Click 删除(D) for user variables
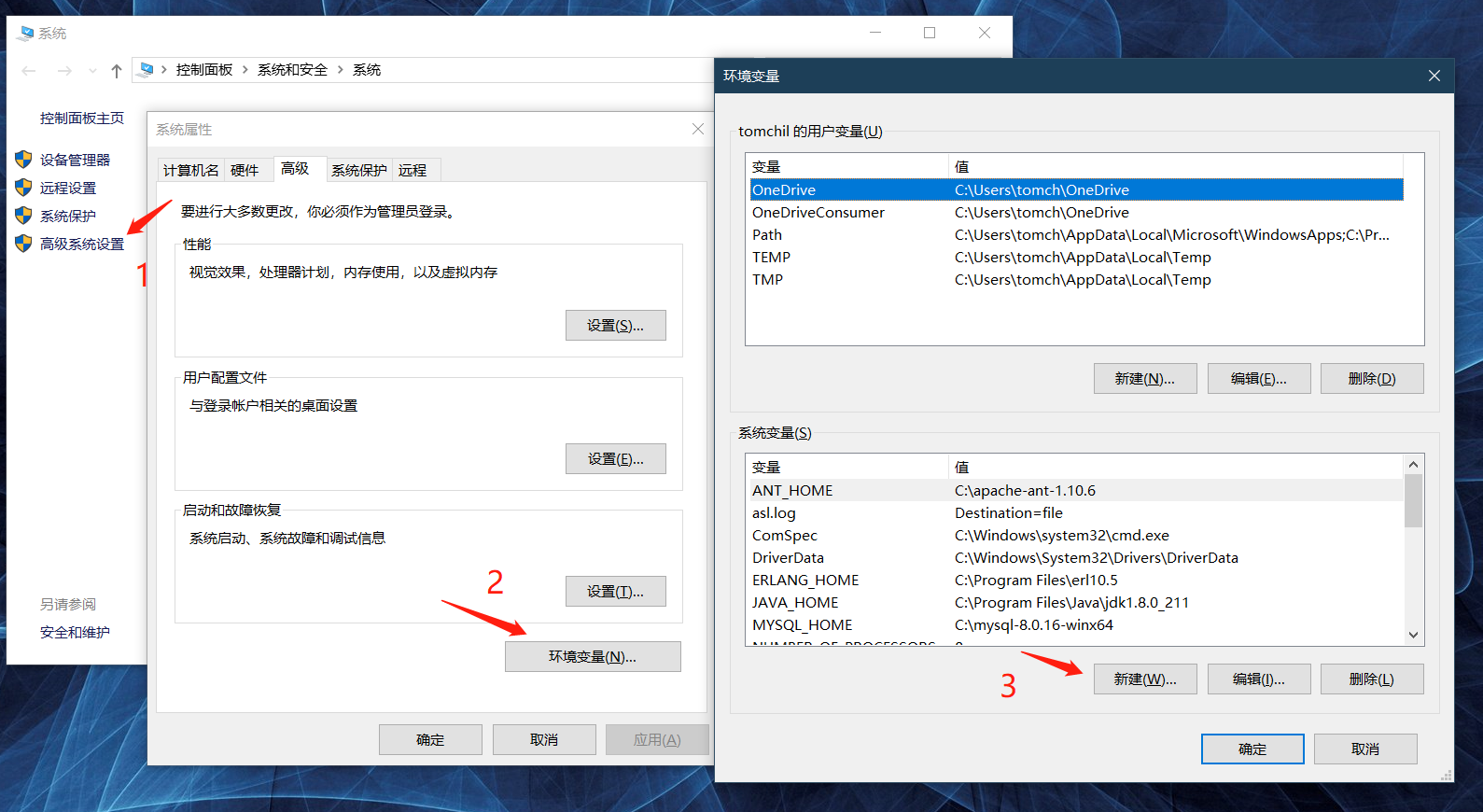The image size is (1483, 812). point(1372,379)
